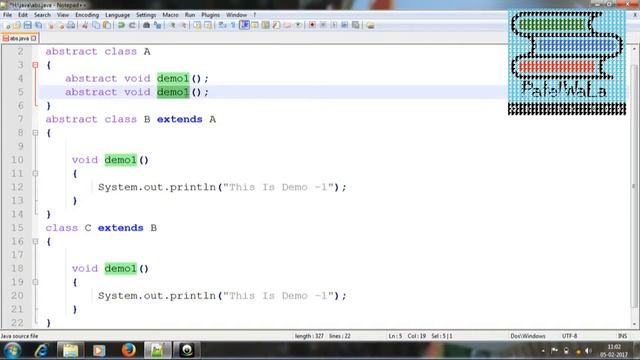This screenshot has height=360, width=640.
Task: Open Firefox from the taskbar
Action: coord(129,351)
